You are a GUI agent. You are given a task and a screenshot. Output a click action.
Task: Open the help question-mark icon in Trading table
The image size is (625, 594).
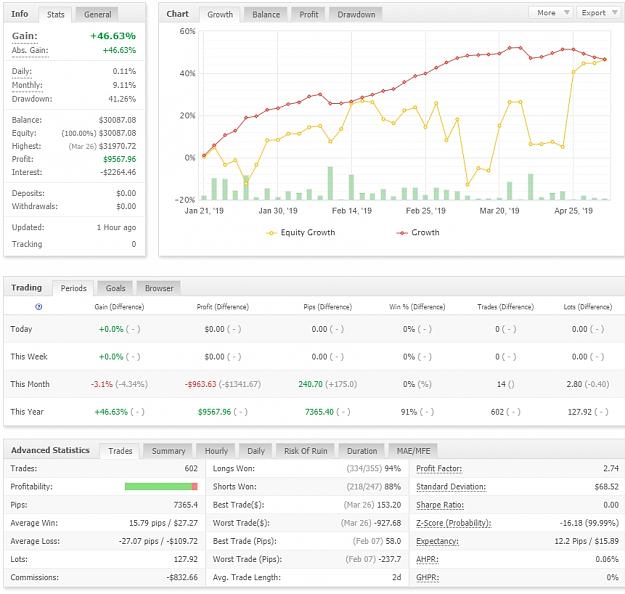[39, 307]
